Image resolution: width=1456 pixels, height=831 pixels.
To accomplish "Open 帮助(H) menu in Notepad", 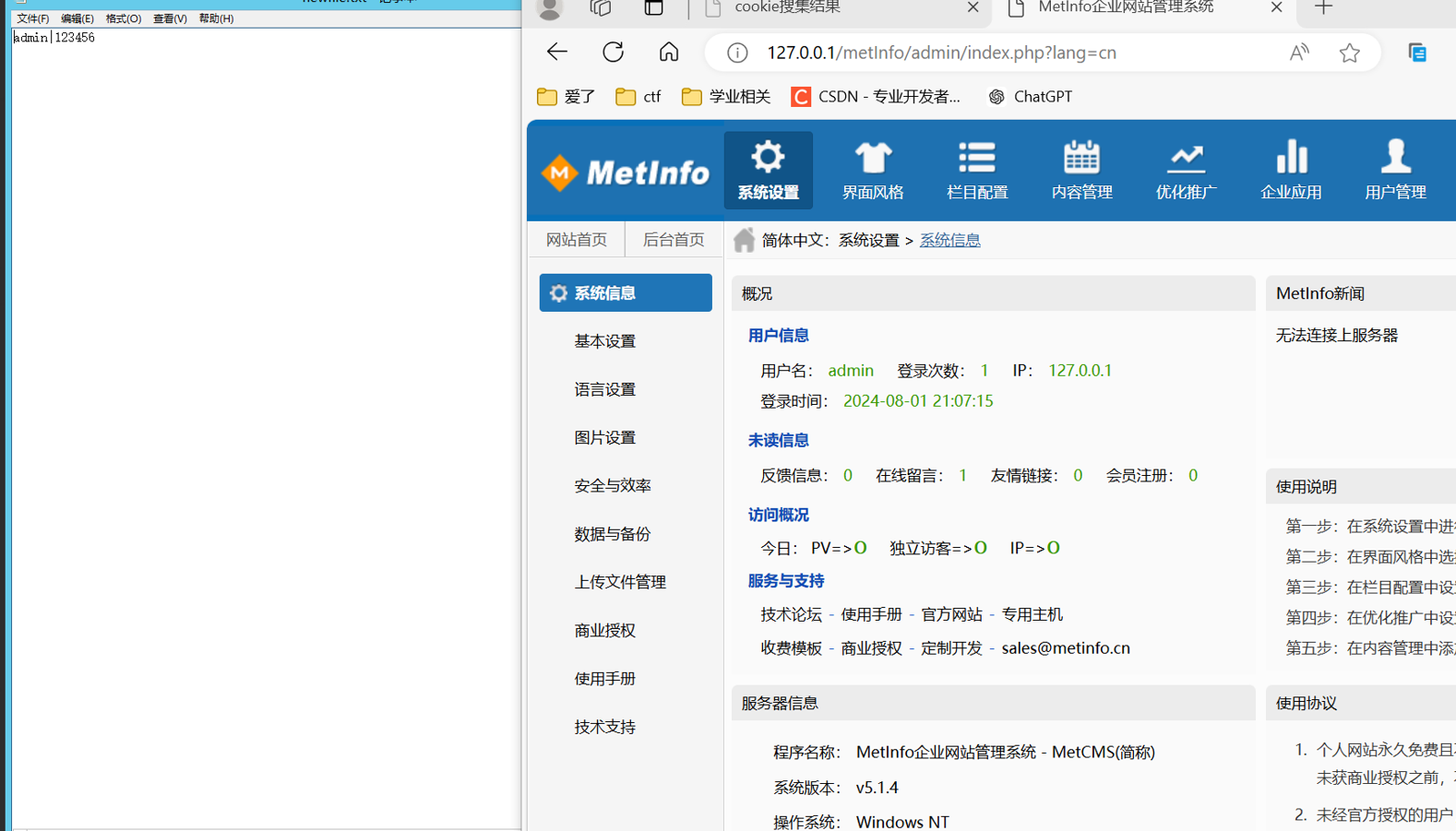I will (x=216, y=18).
